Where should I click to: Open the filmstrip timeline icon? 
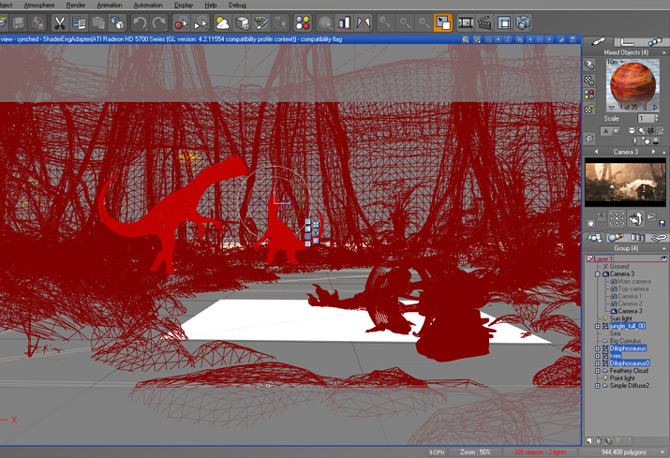click(465, 23)
